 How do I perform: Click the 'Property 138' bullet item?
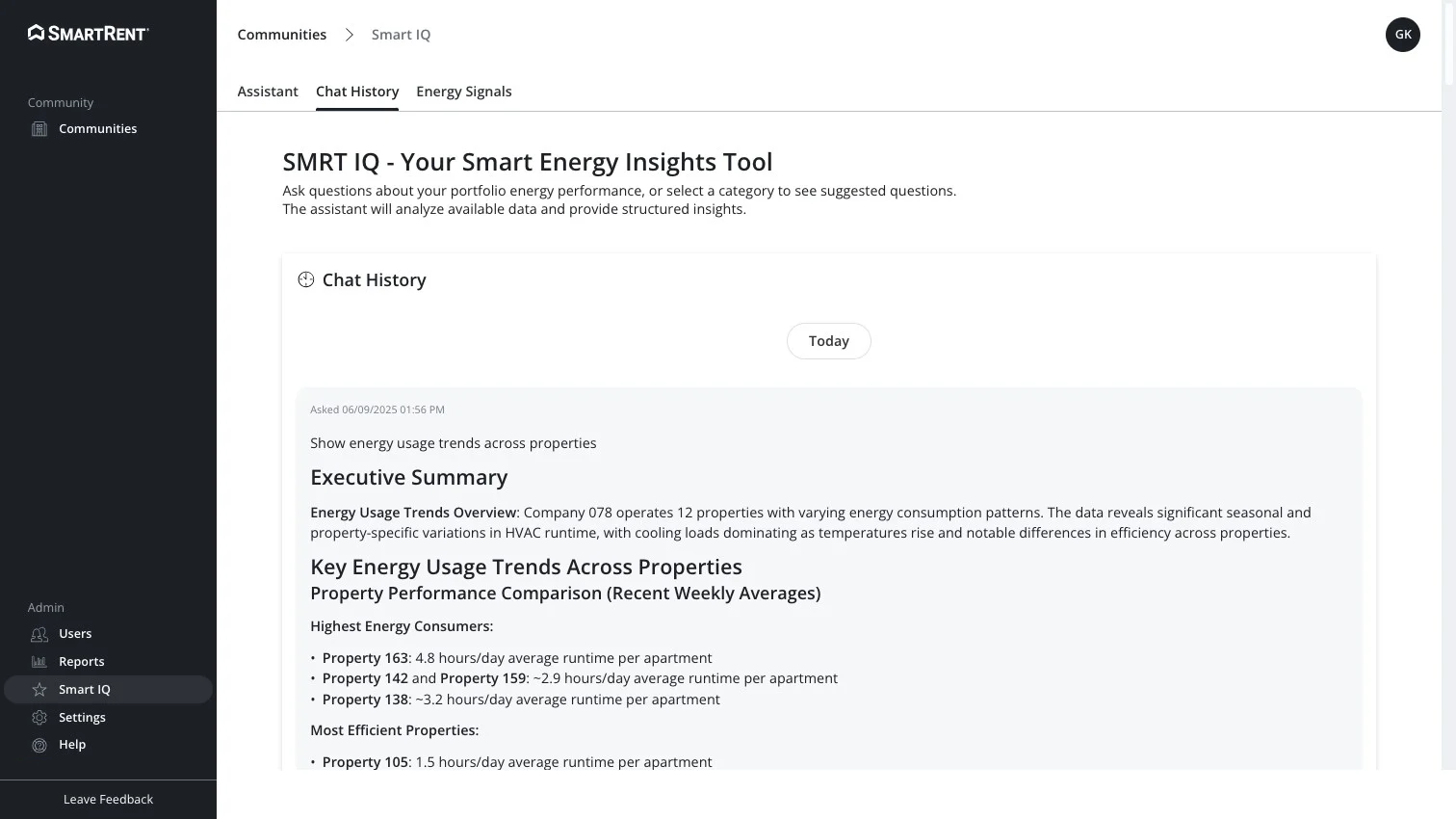(521, 700)
